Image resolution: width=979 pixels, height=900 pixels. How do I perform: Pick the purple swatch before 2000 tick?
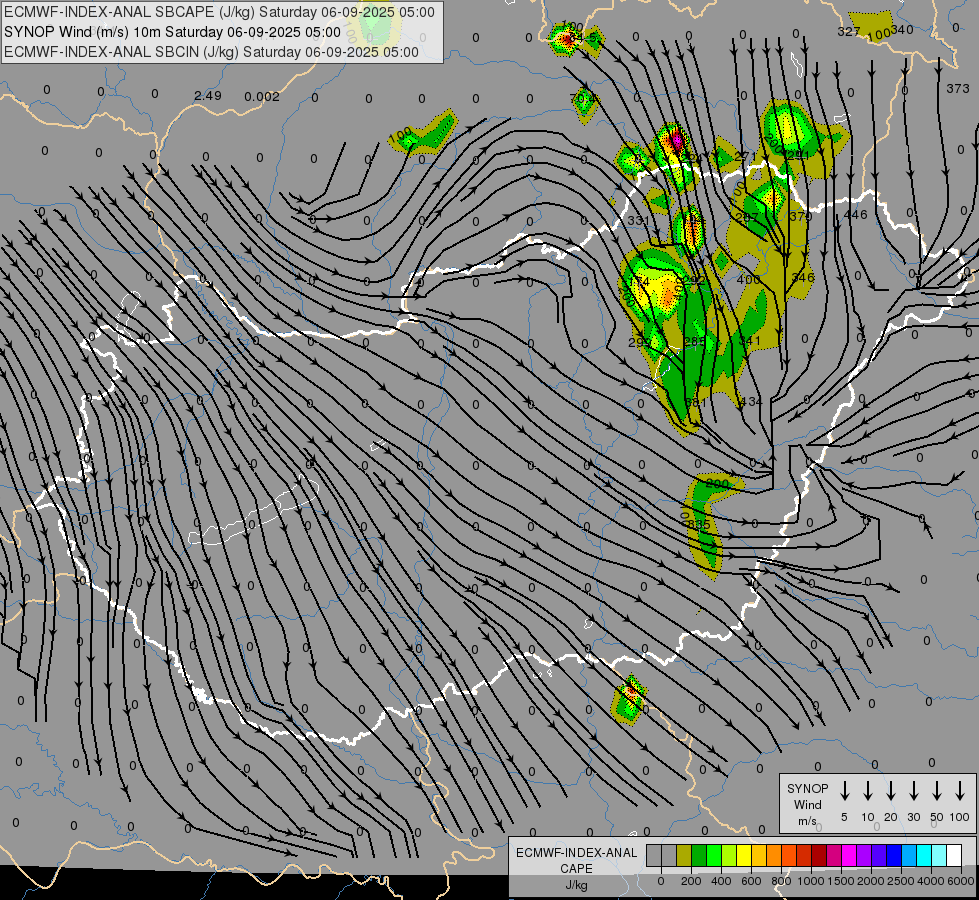(x=865, y=855)
